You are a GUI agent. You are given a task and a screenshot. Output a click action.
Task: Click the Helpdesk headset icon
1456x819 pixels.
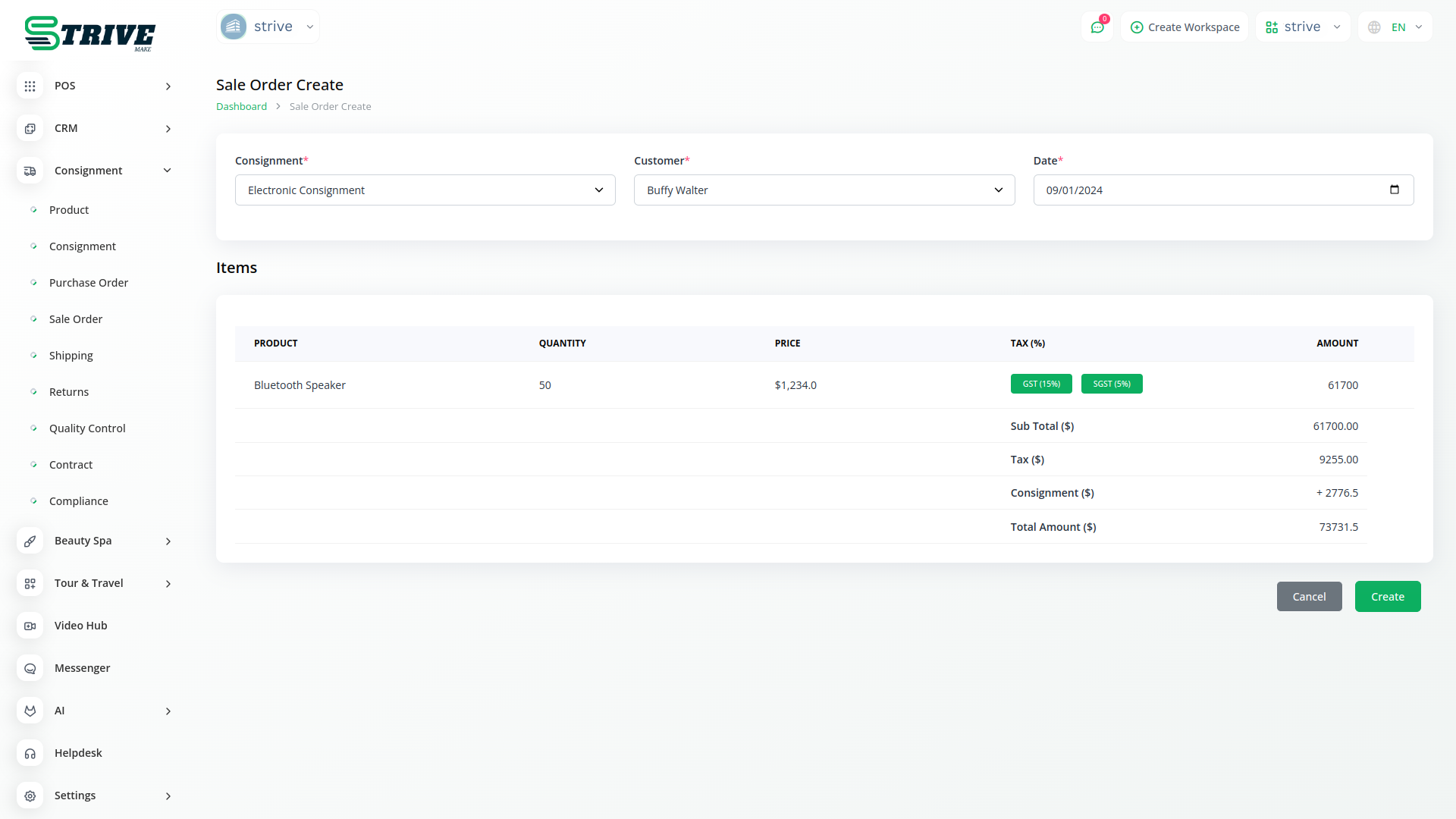tap(30, 754)
